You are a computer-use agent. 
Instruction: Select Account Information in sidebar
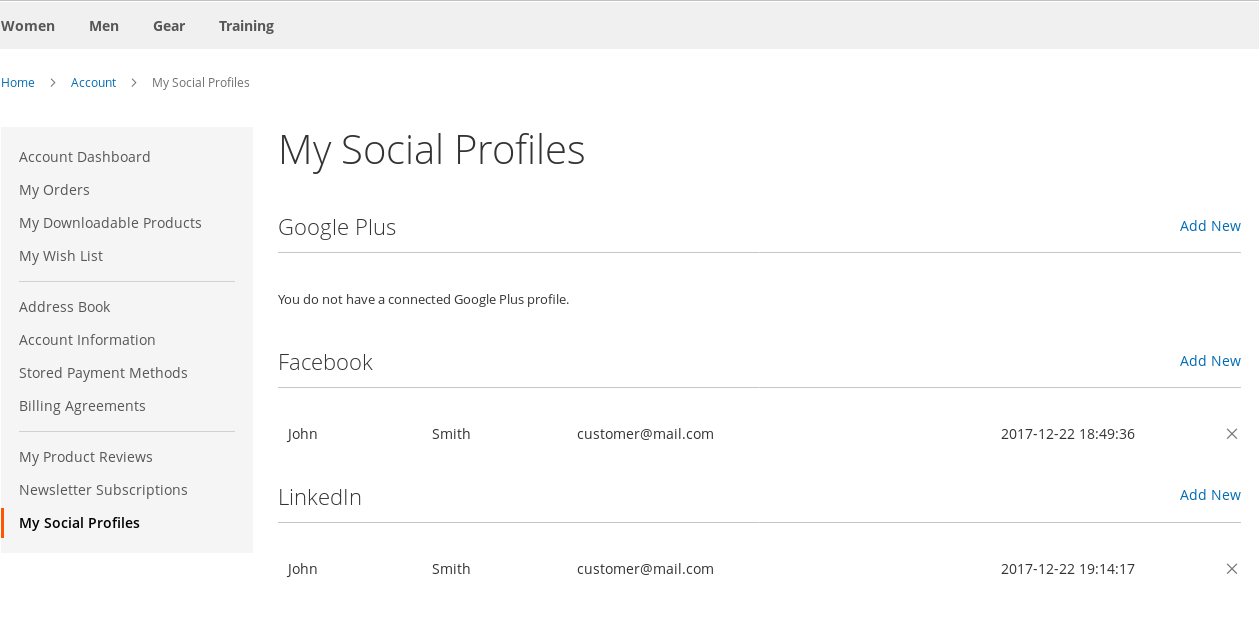pos(87,340)
